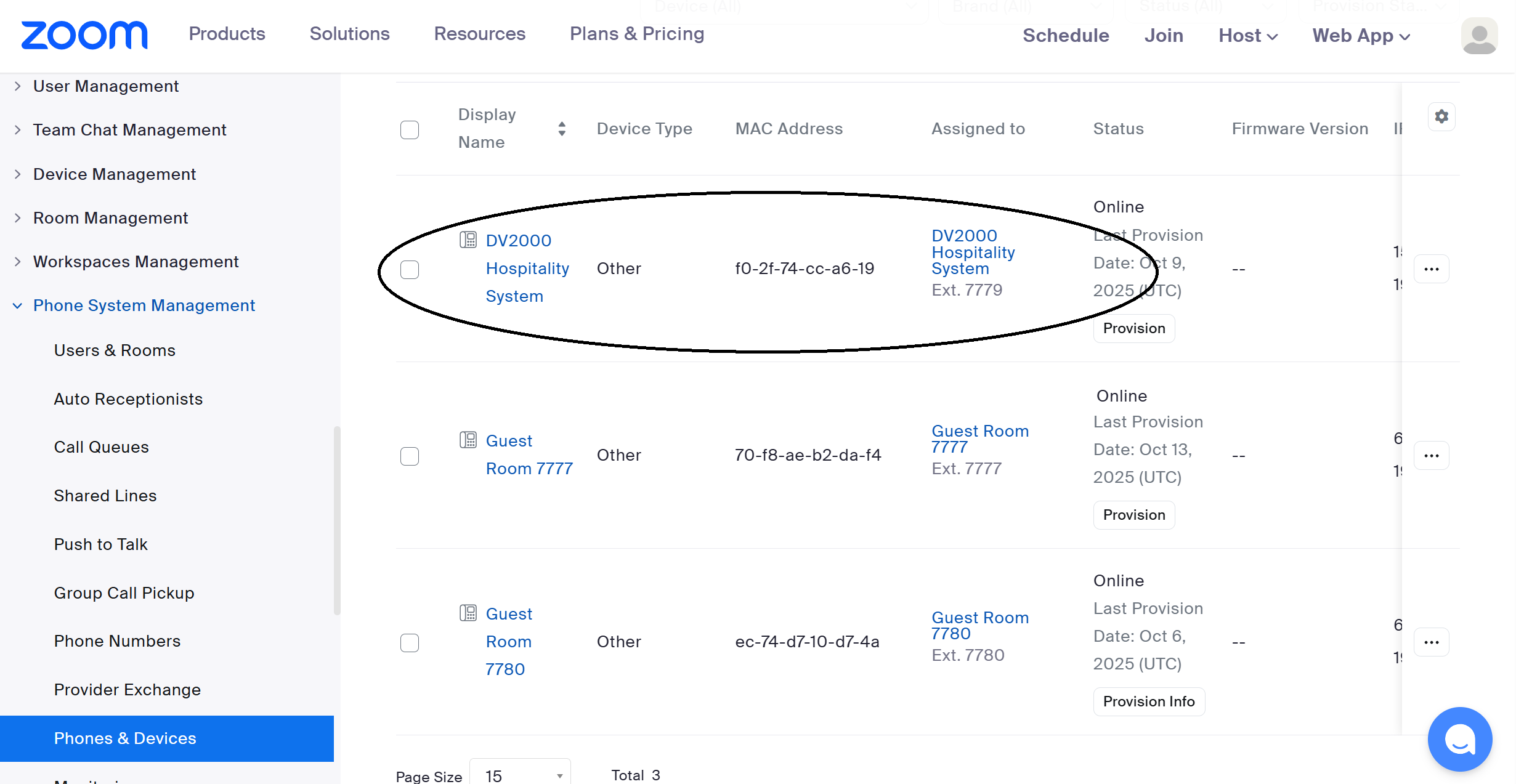
Task: Click Provision button for Guest Room 7777
Action: coord(1133,515)
